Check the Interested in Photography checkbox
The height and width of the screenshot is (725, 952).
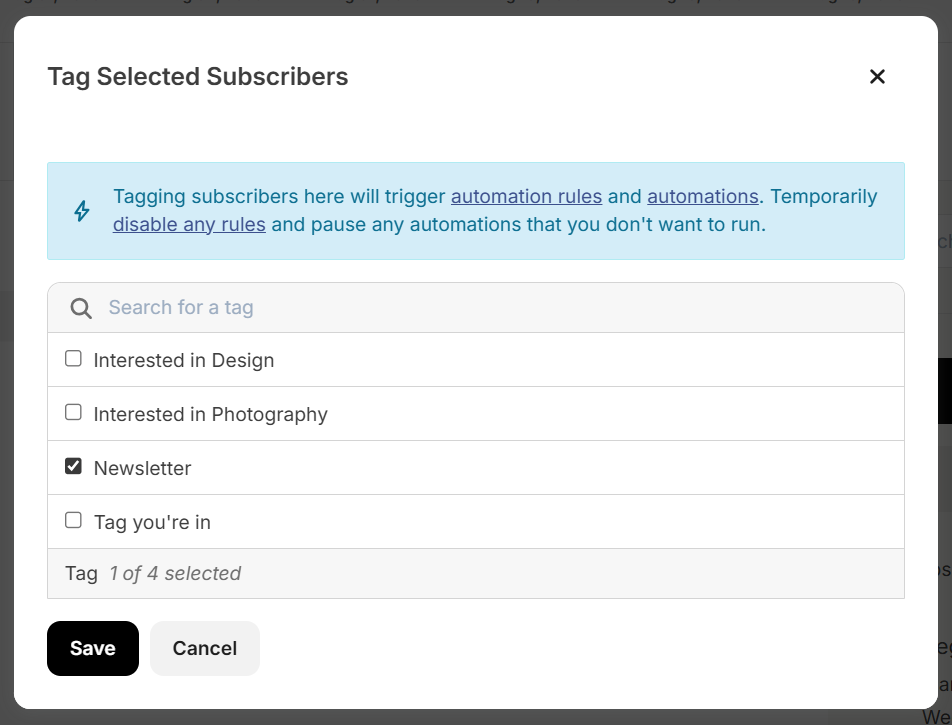click(73, 412)
